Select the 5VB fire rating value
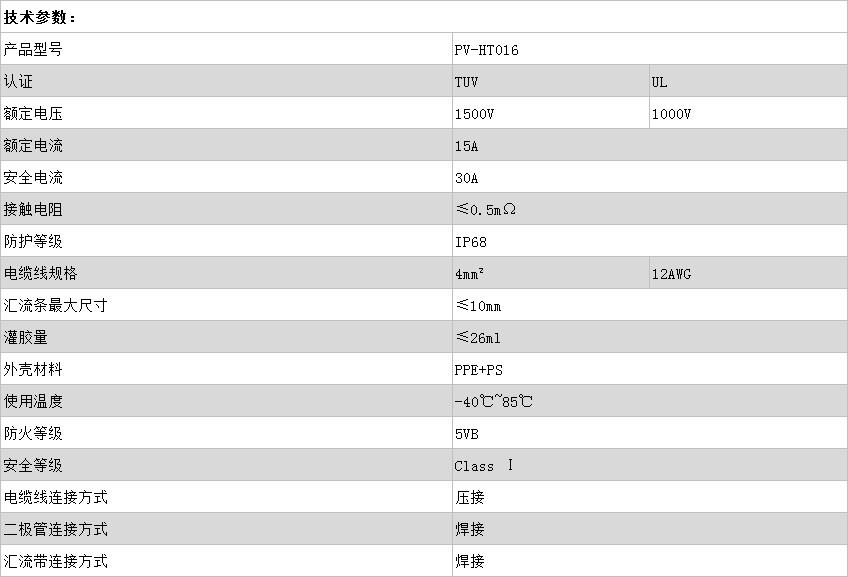 tap(468, 434)
